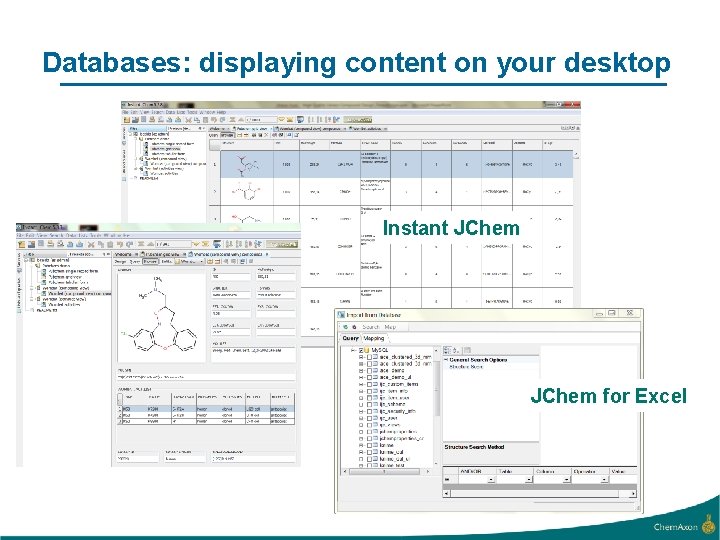Click Redo icon in back Instant JChem toolbar
Image resolution: width=720 pixels, height=540 pixels.
coord(222,120)
